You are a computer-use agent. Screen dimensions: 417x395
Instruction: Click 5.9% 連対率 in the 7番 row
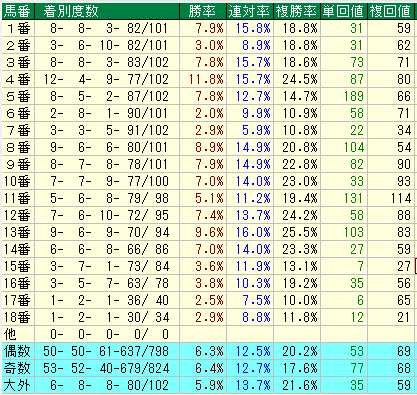point(256,130)
